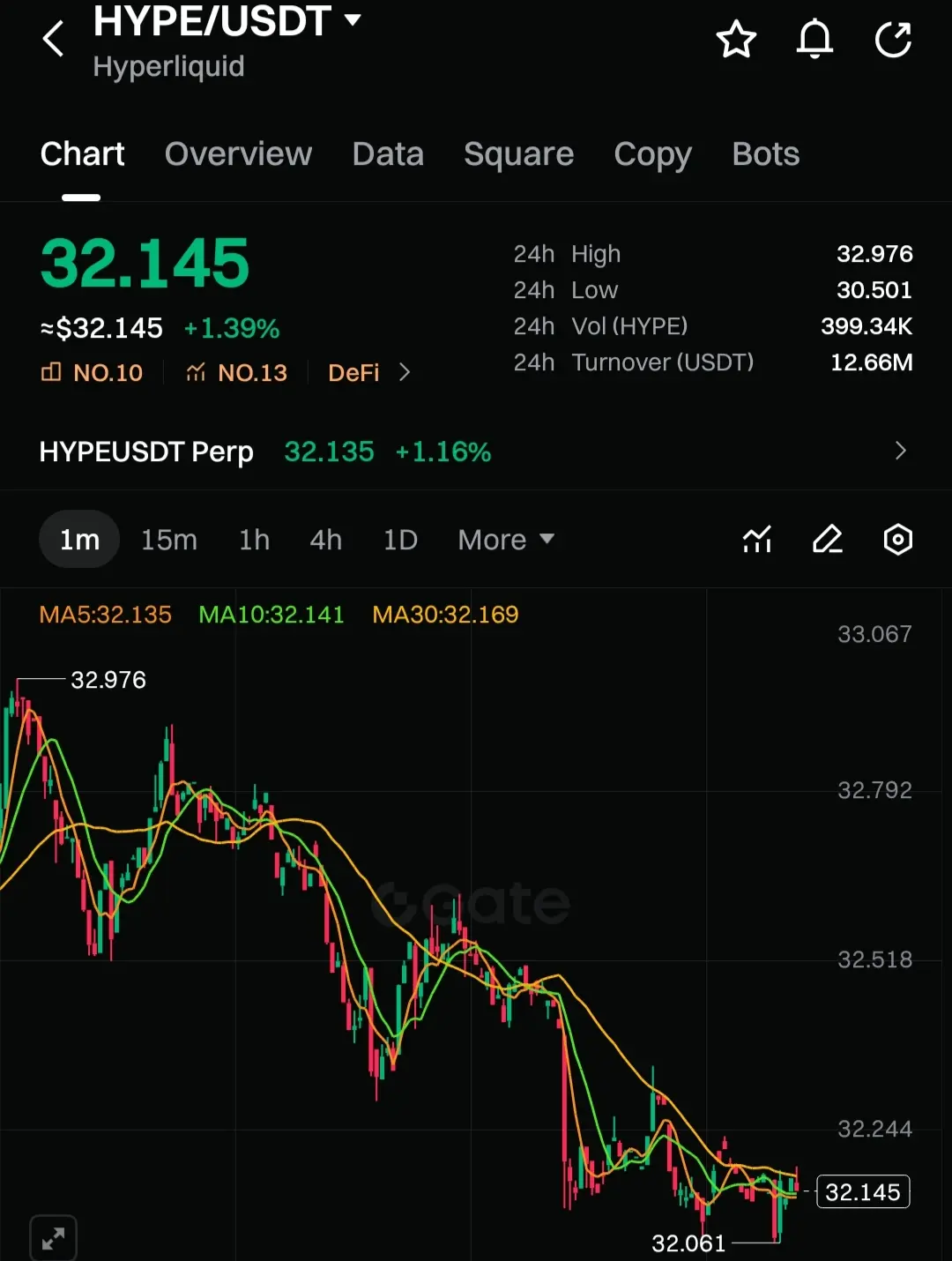Open the Copy tab

pyautogui.click(x=652, y=154)
